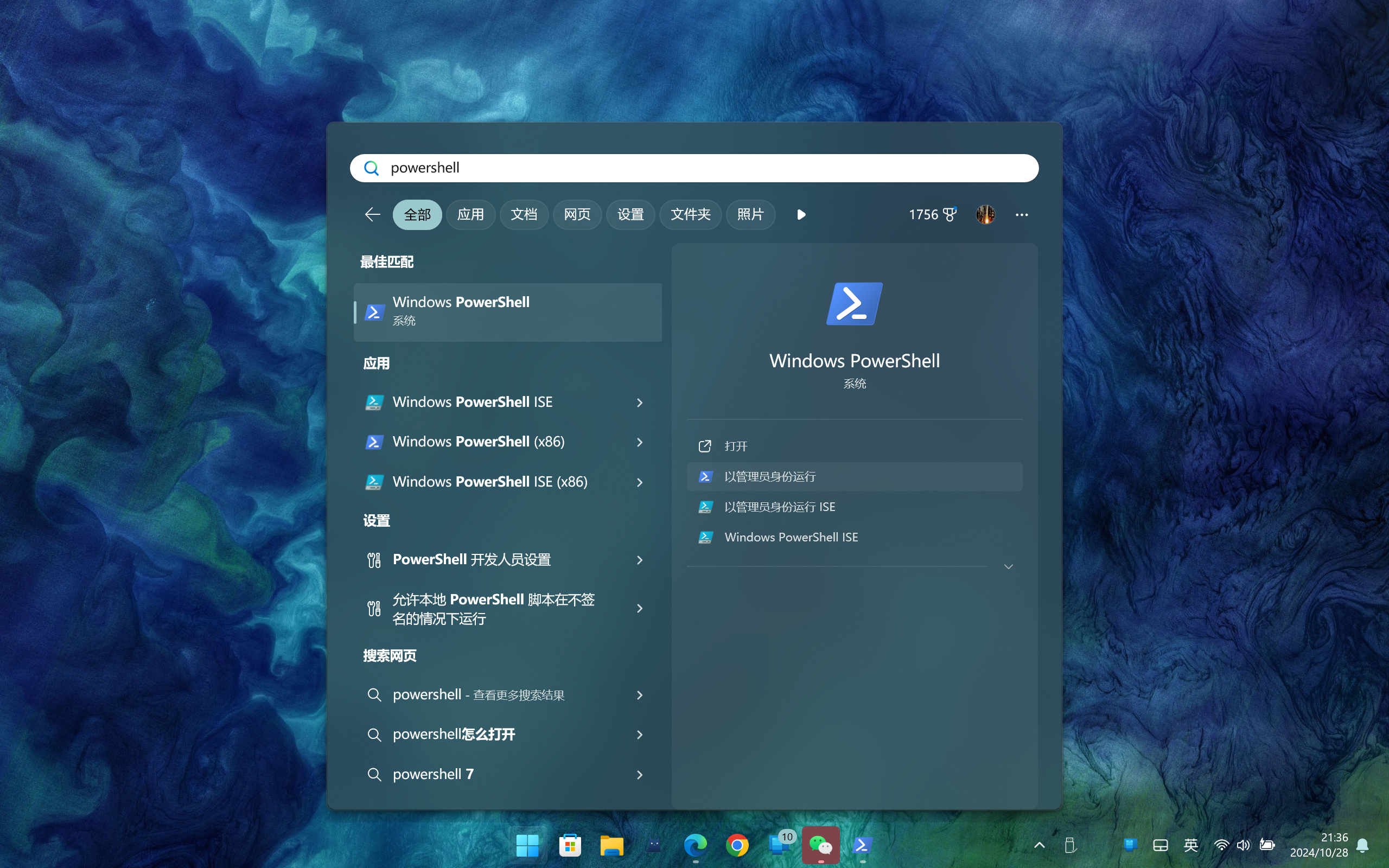Open clock showing 21:36 2024/10/28

click(1319, 845)
